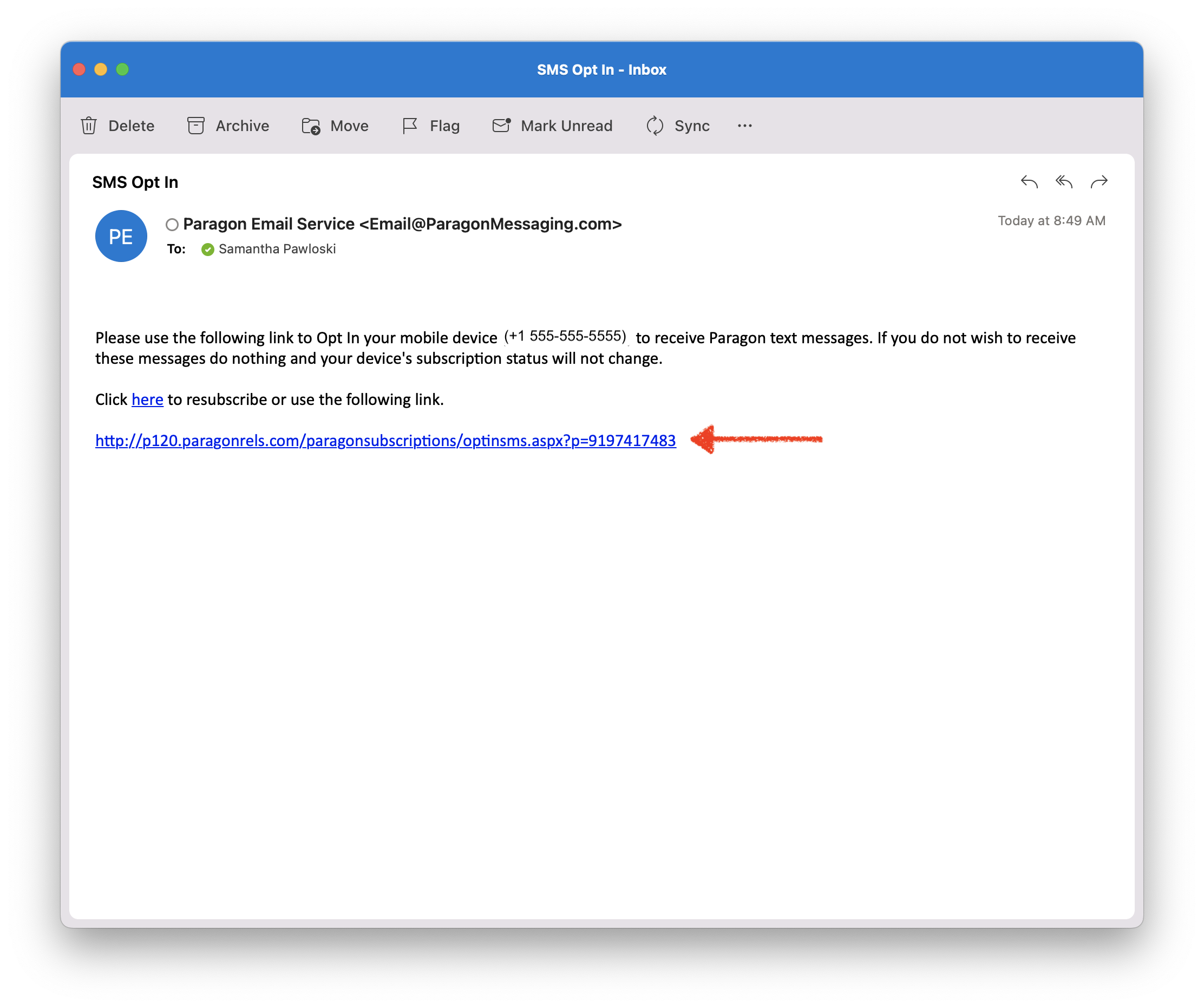The width and height of the screenshot is (1204, 1008).
Task: Forward the email with arrow icon
Action: pos(1099,182)
